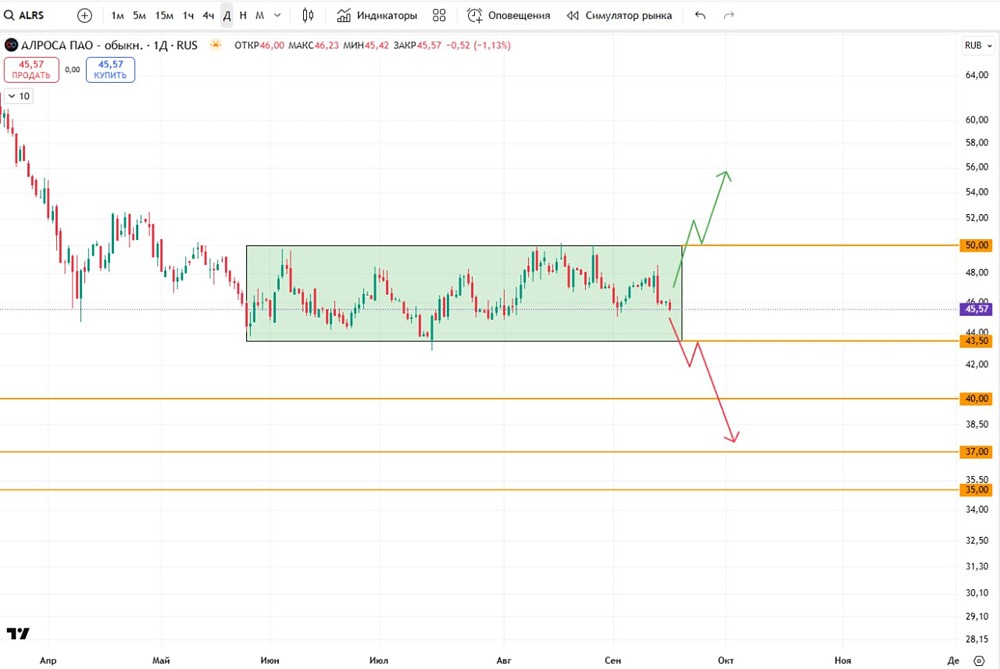The width and height of the screenshot is (1000, 669).
Task: Expand the timeframe dropdown chevron
Action: tap(277, 15)
